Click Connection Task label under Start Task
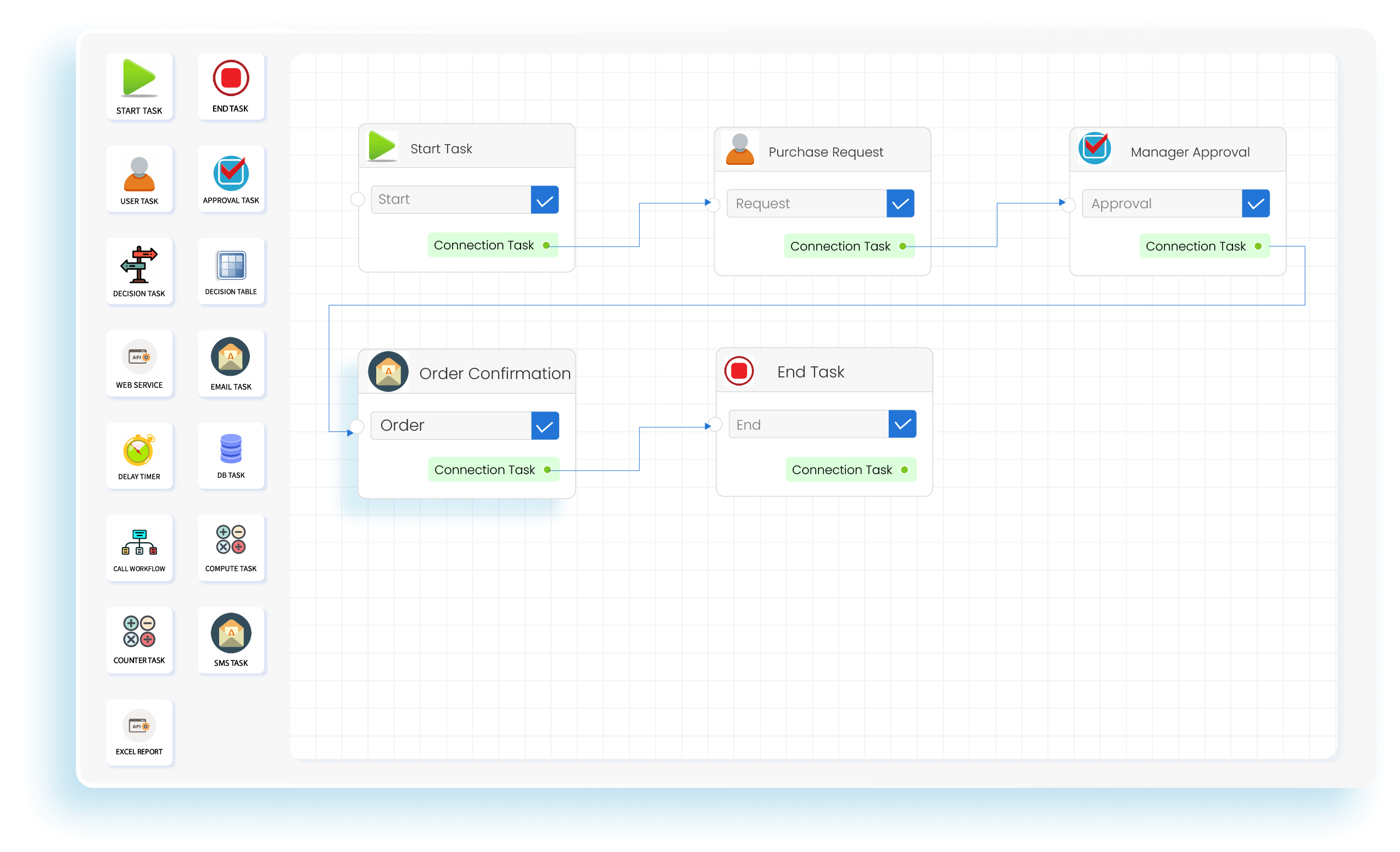The width and height of the screenshot is (1400, 852). click(x=484, y=245)
